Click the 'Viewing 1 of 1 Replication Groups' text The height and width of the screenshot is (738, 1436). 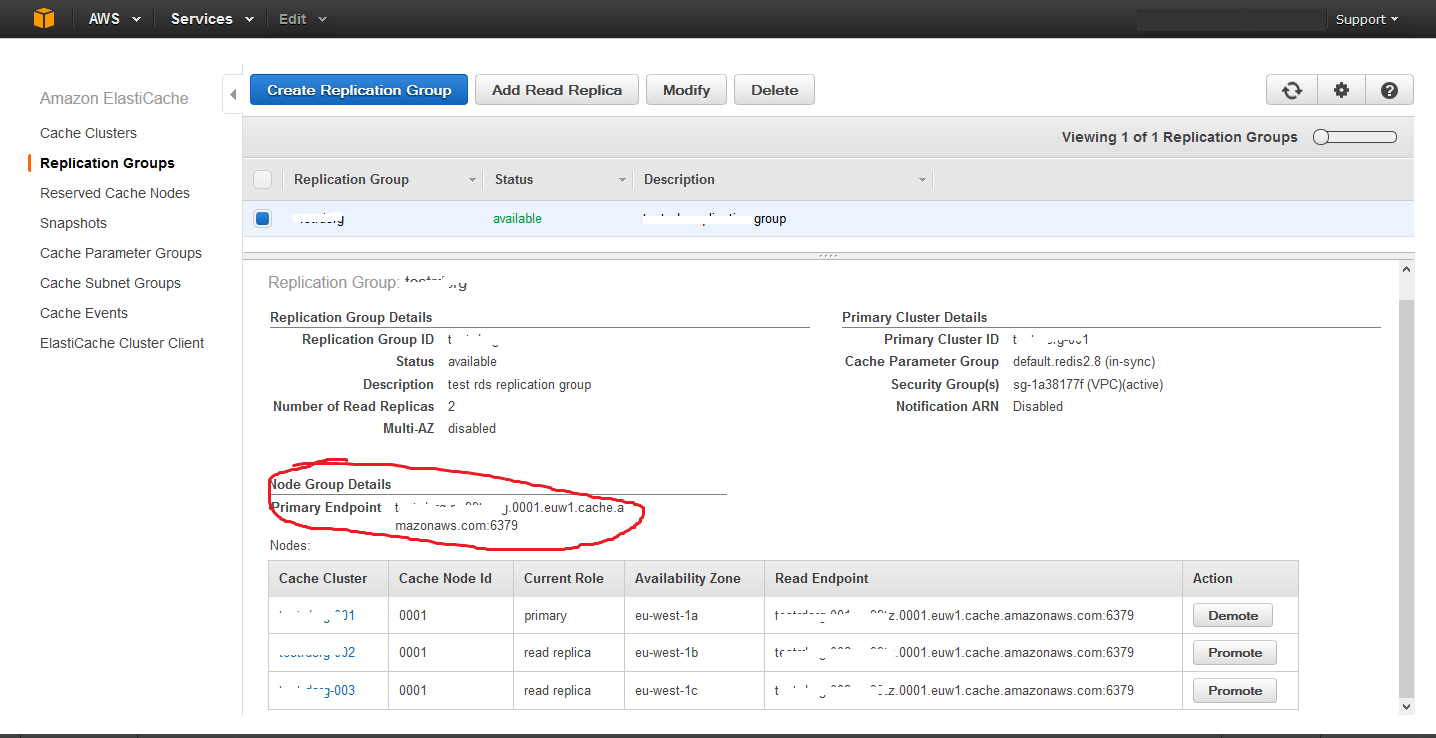click(x=1180, y=137)
